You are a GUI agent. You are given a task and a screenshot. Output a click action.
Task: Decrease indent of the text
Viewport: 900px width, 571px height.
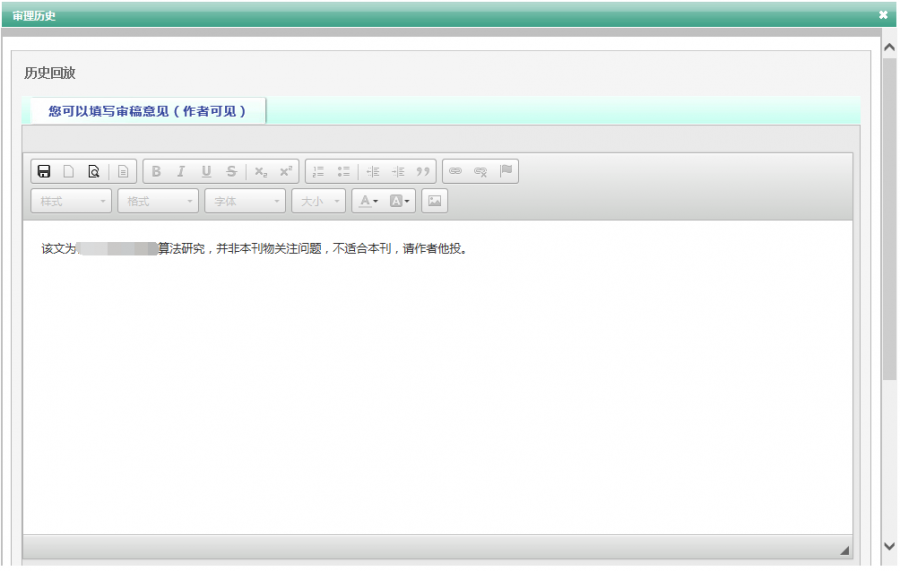373,171
